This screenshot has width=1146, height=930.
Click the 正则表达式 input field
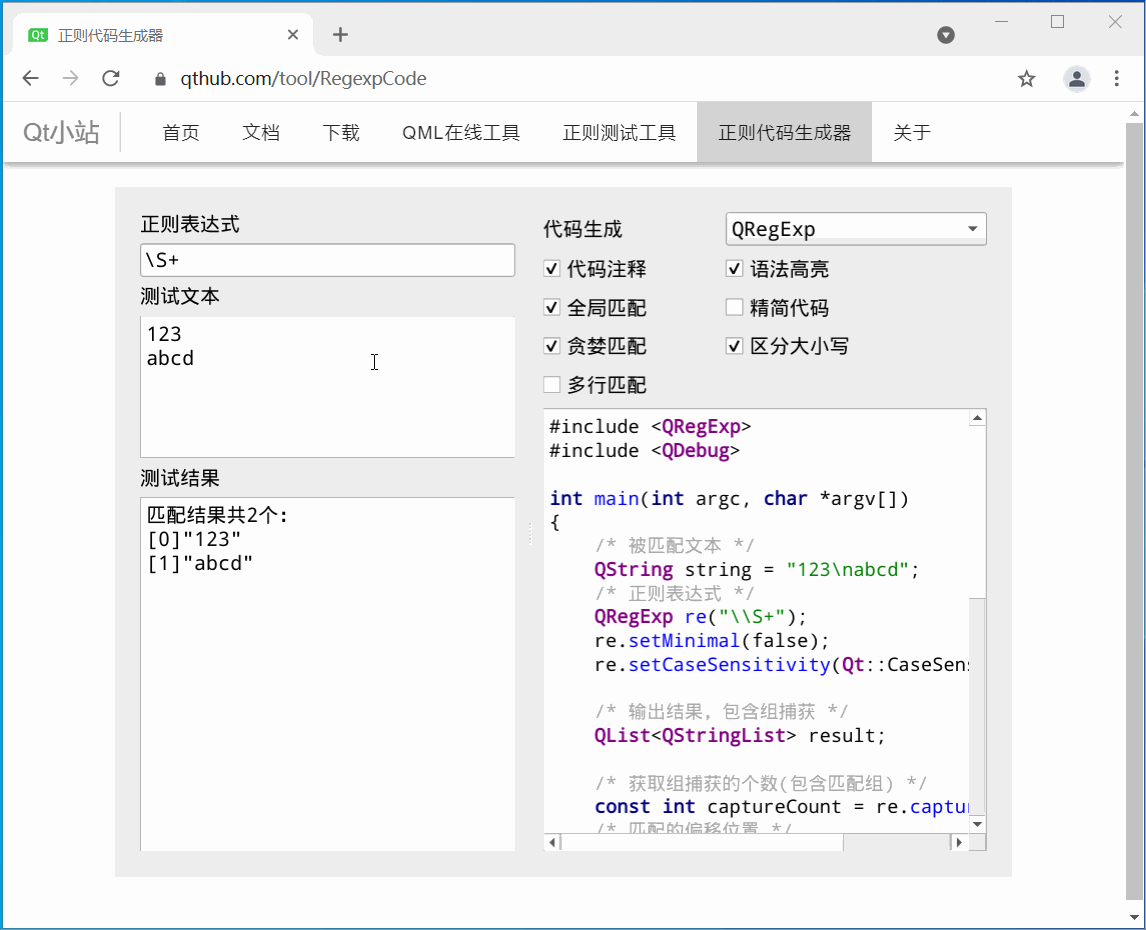[x=327, y=260]
